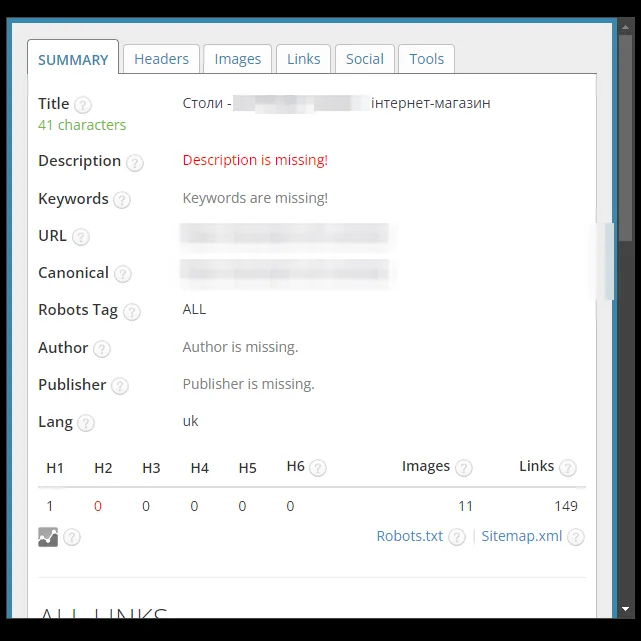Open the Headers tab

pos(161,59)
